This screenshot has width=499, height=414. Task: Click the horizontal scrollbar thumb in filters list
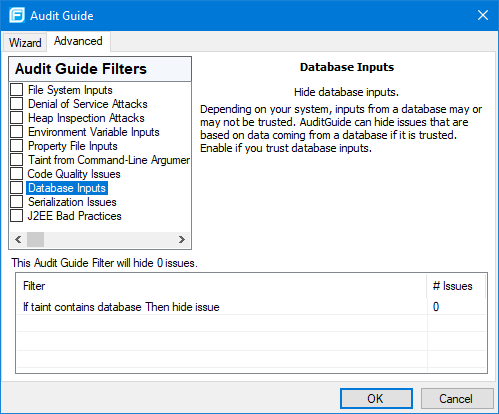coord(35,239)
